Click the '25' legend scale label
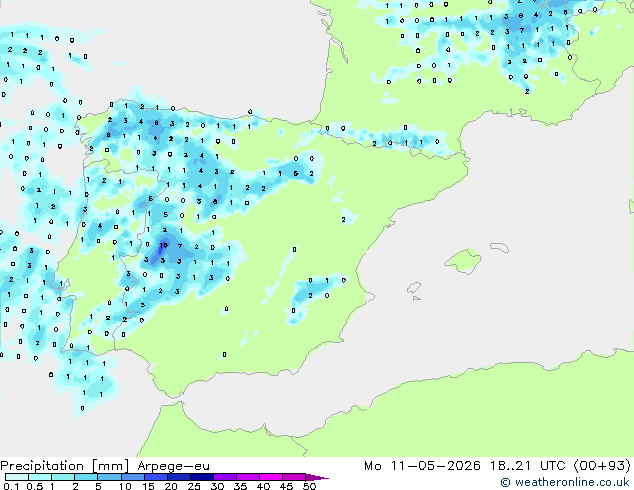The width and height of the screenshot is (634, 490). click(194, 486)
